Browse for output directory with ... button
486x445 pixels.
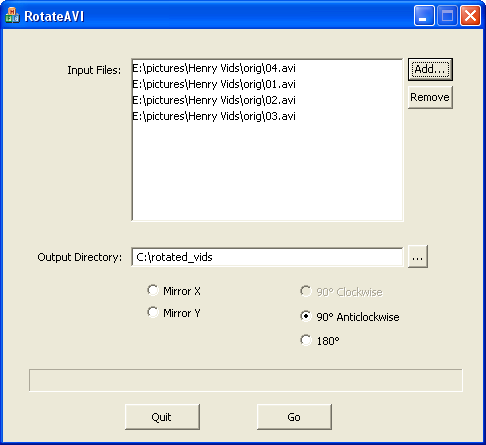click(x=418, y=257)
